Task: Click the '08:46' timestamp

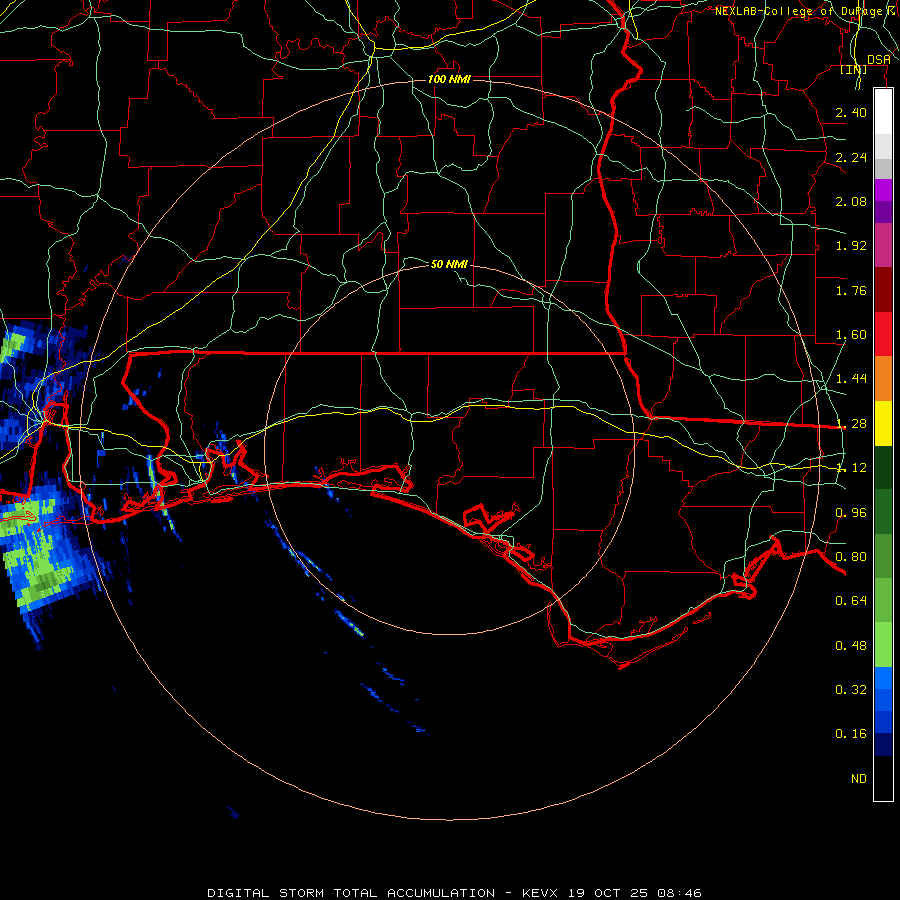Action: (x=681, y=893)
